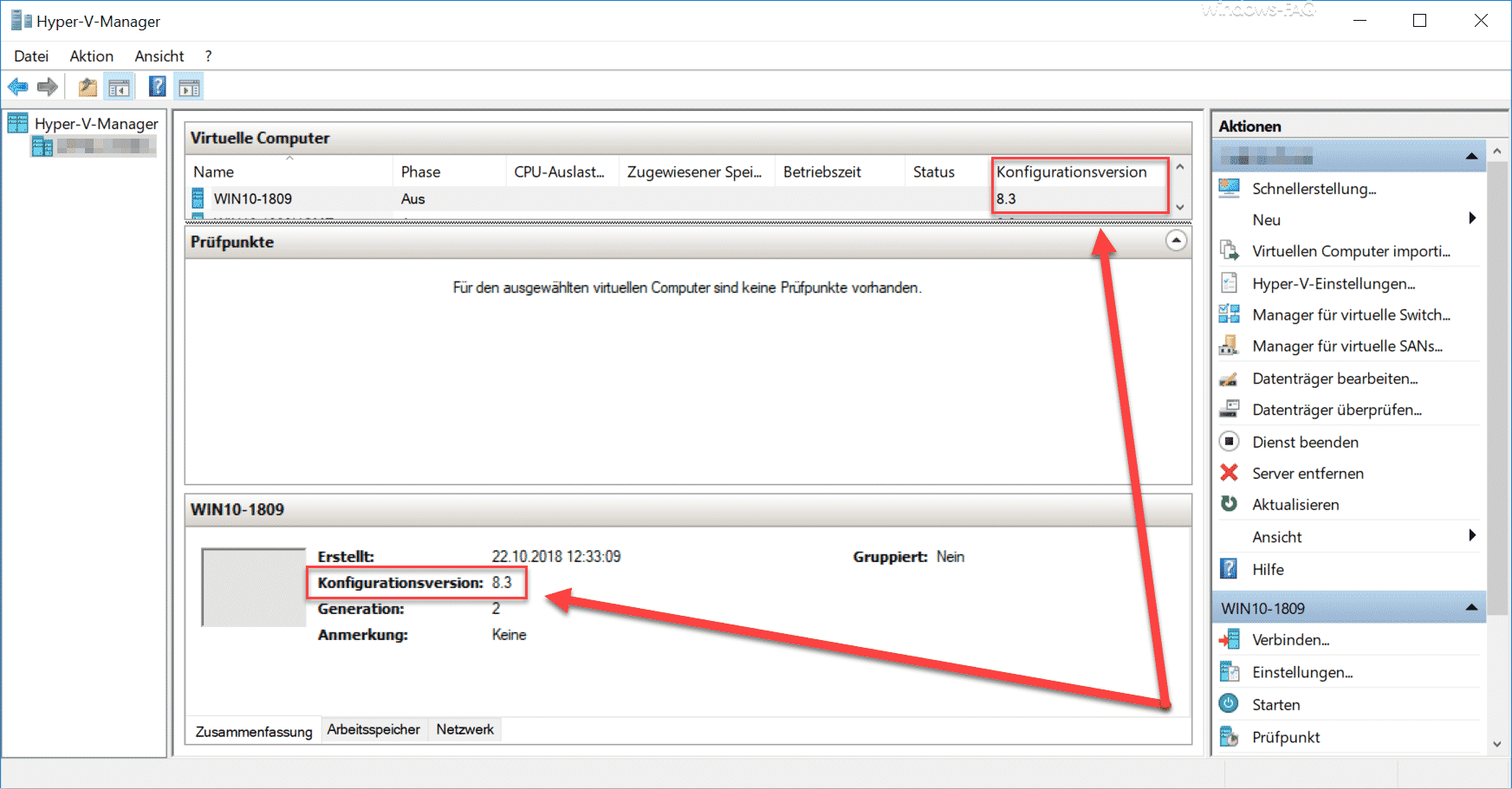This screenshot has width=1512, height=789.
Task: Click Schnellerstellung... action link
Action: pos(1314,189)
